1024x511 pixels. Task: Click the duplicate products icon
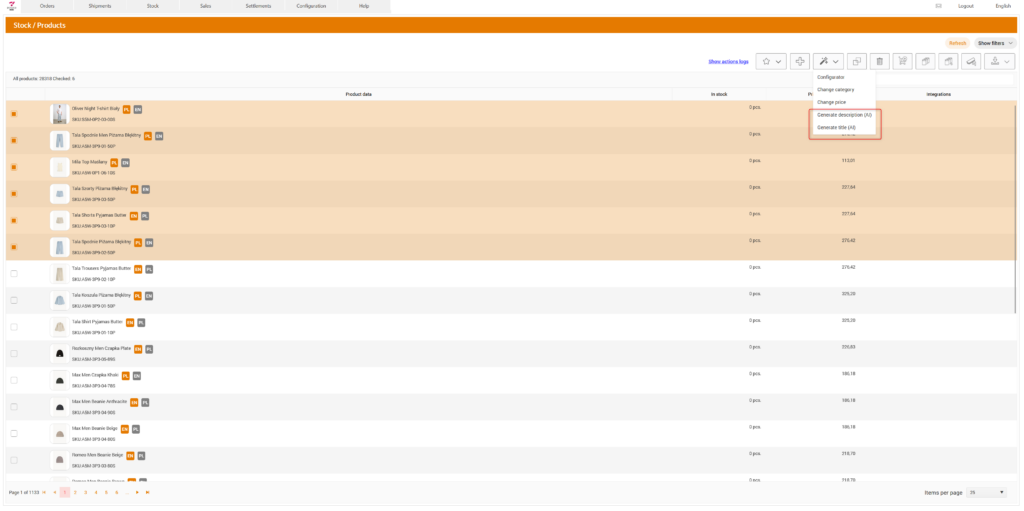pos(856,61)
